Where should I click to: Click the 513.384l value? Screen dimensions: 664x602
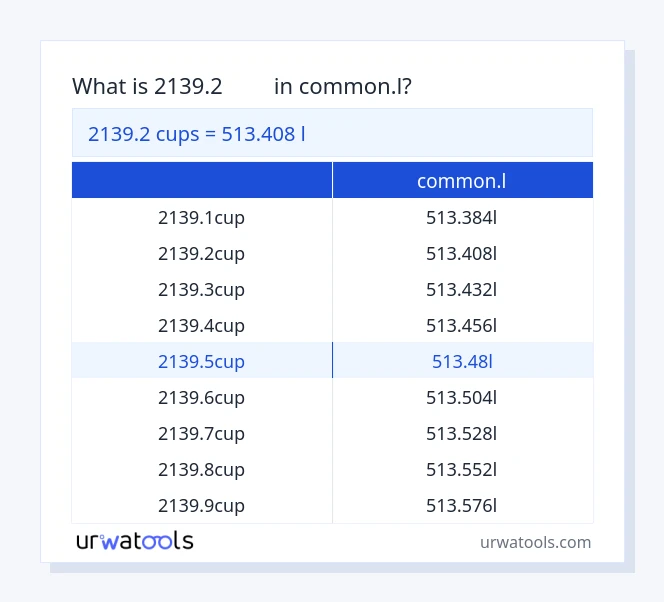click(x=461, y=217)
